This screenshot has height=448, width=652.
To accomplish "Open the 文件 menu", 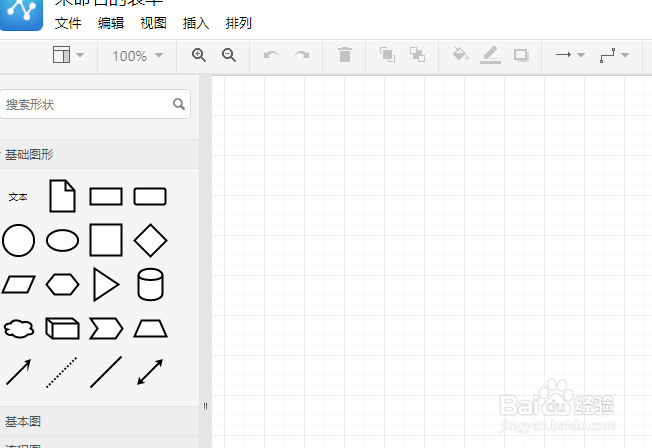I will pyautogui.click(x=68, y=23).
